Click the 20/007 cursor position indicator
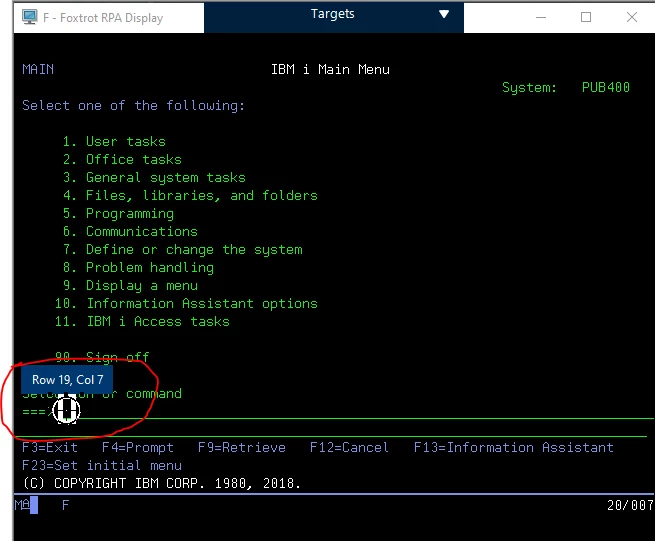 (630, 505)
